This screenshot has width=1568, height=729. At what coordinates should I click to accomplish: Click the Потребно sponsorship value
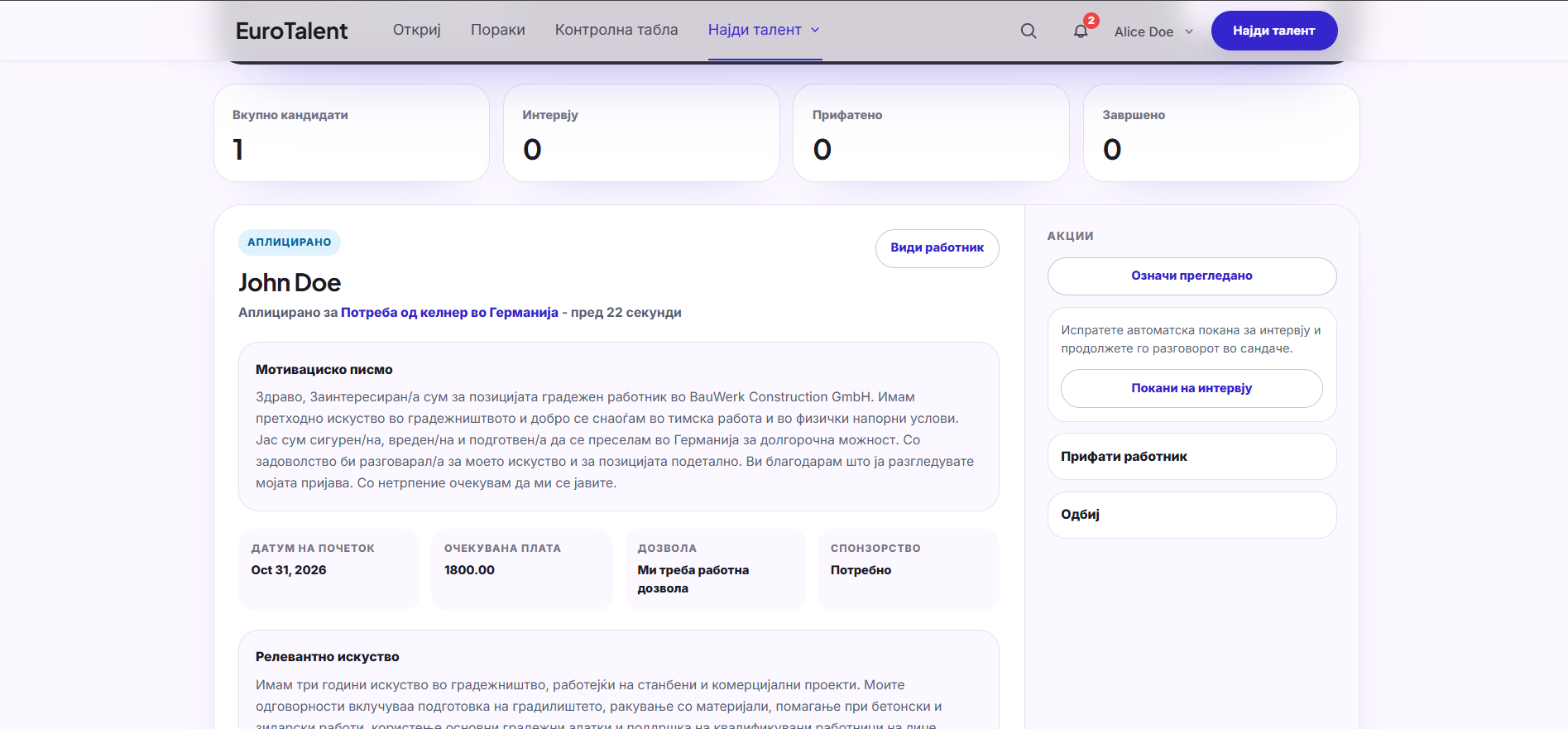tap(861, 570)
